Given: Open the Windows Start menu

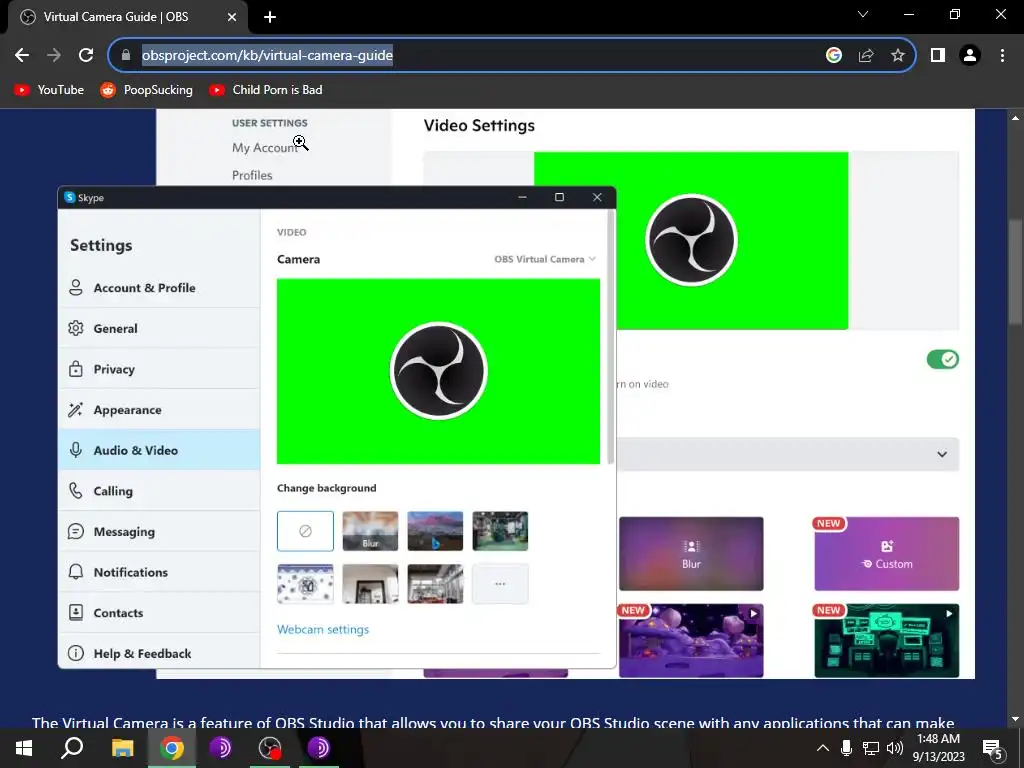Looking at the screenshot, I should point(24,748).
